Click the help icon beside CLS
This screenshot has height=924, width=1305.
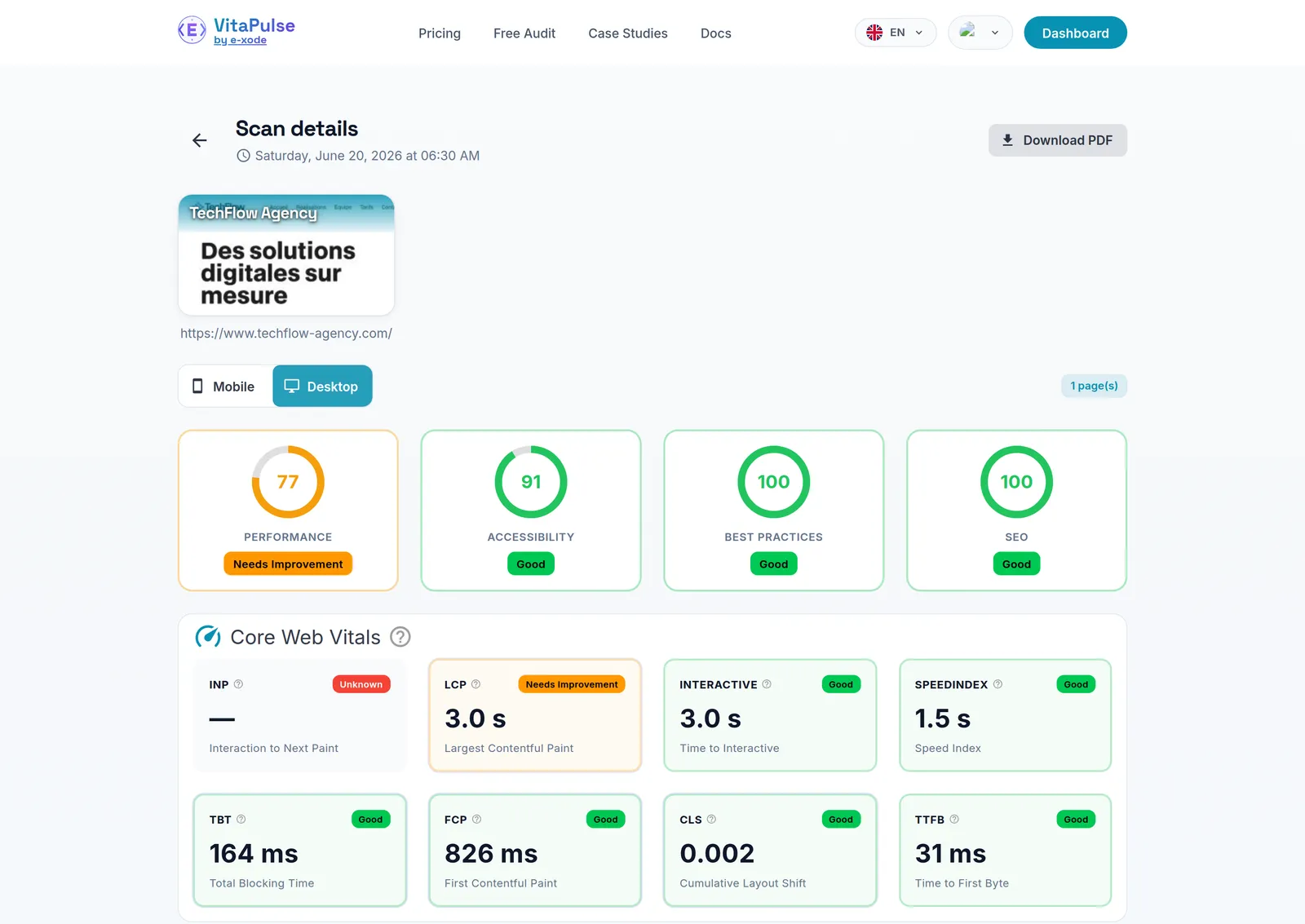pos(711,820)
